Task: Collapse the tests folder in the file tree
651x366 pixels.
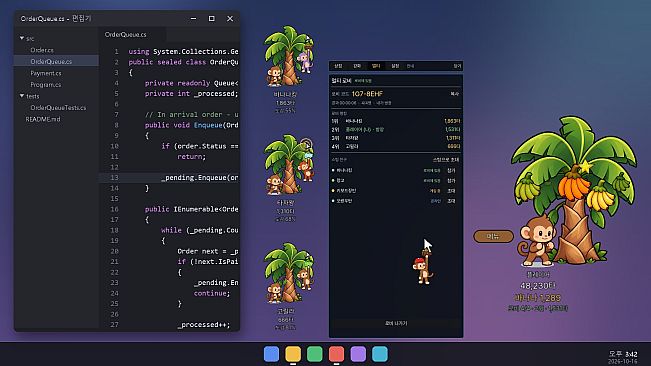Action: tap(22, 96)
